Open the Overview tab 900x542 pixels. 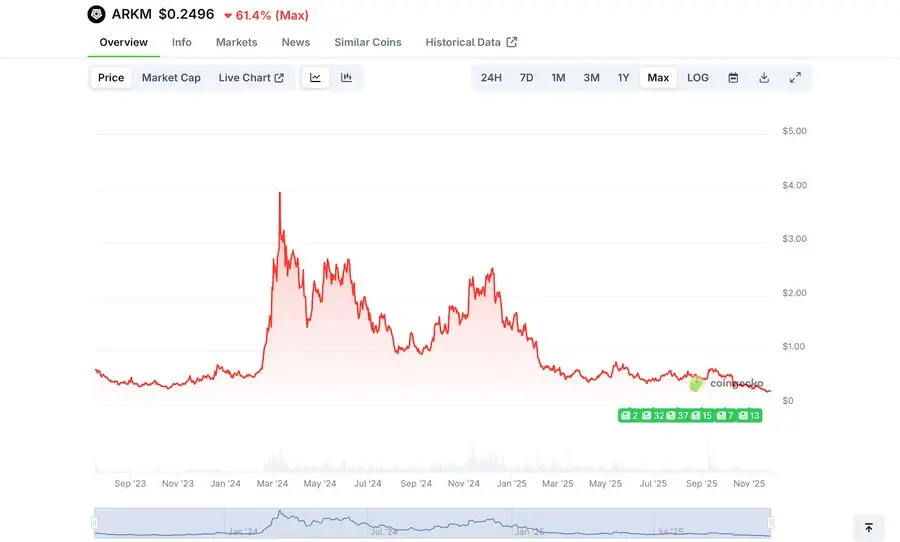(x=123, y=42)
